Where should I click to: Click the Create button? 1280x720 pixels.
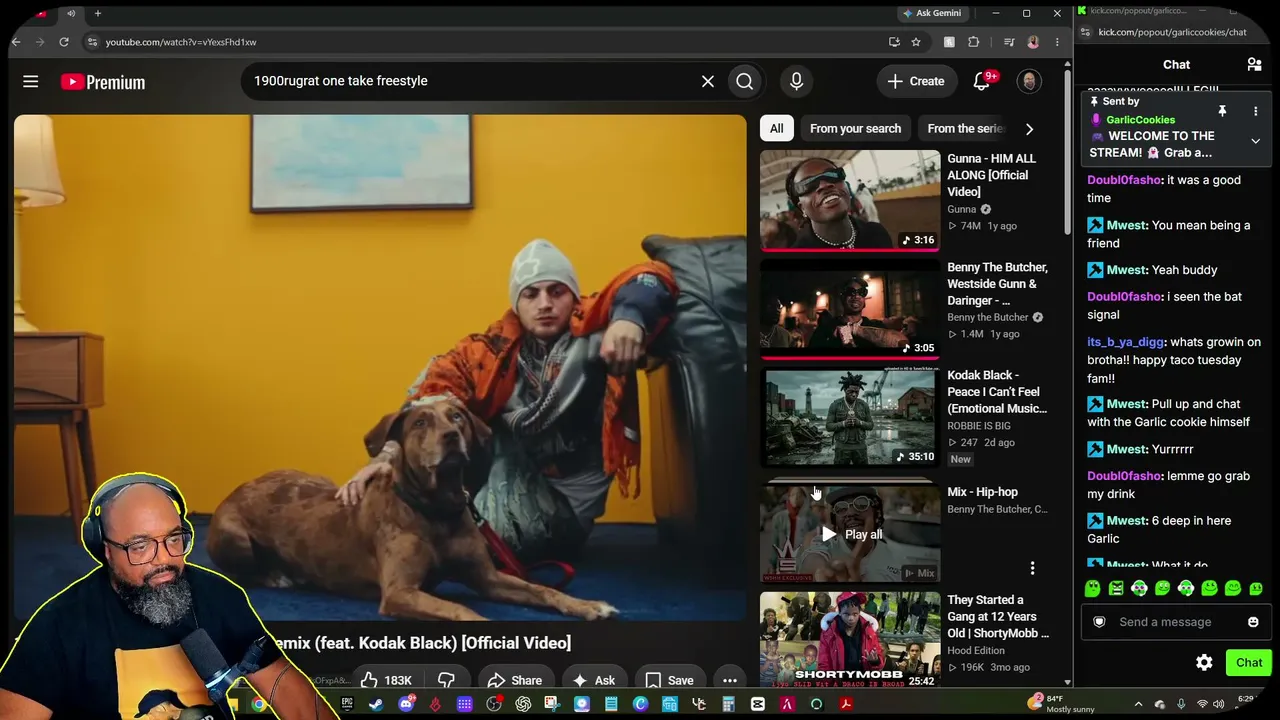[916, 81]
